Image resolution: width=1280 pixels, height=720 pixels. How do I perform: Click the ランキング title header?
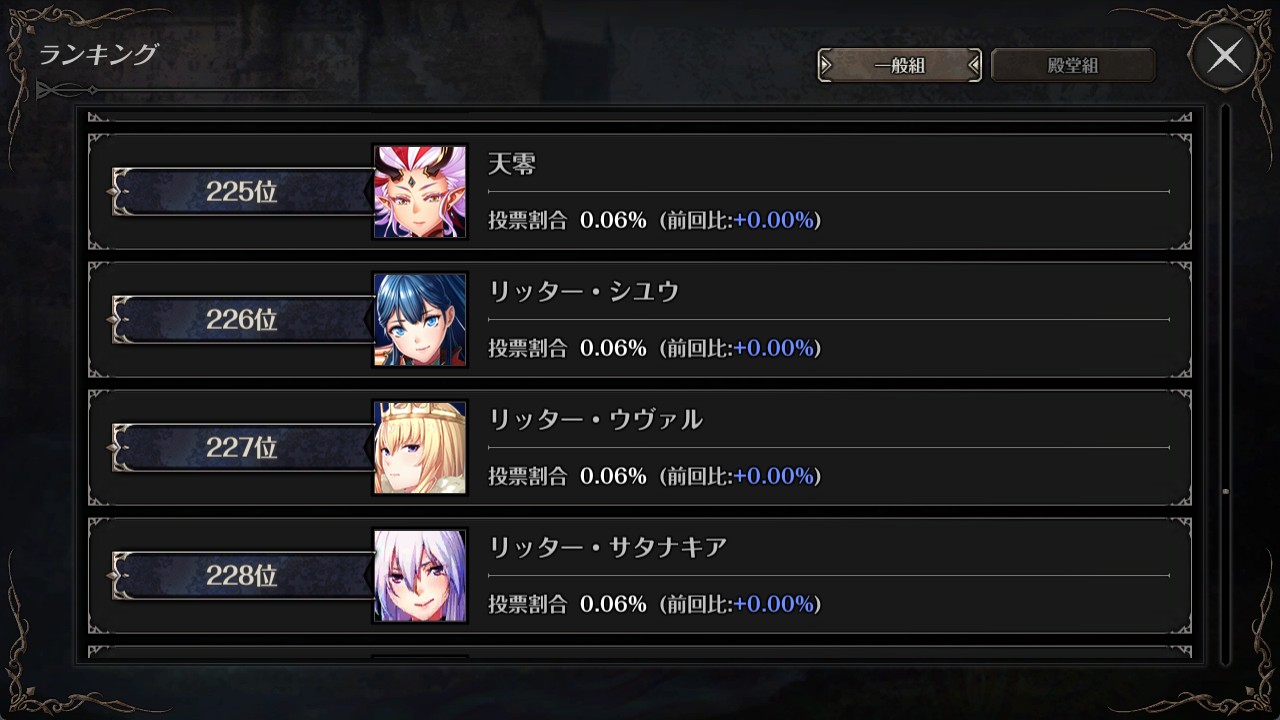click(x=98, y=55)
